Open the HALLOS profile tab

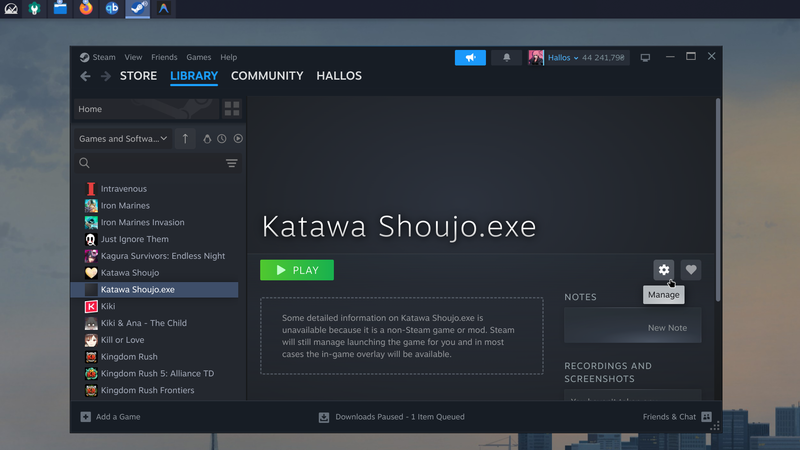click(339, 76)
